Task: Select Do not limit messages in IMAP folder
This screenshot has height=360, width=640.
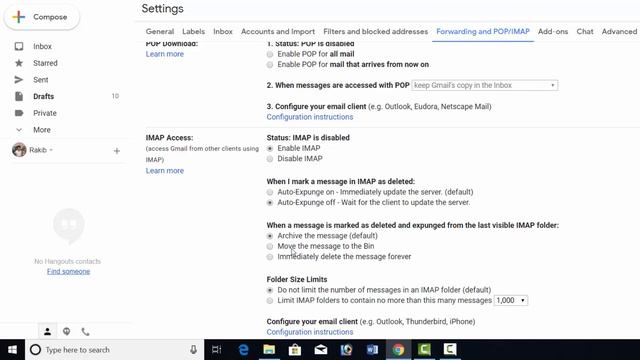Action: (270, 290)
